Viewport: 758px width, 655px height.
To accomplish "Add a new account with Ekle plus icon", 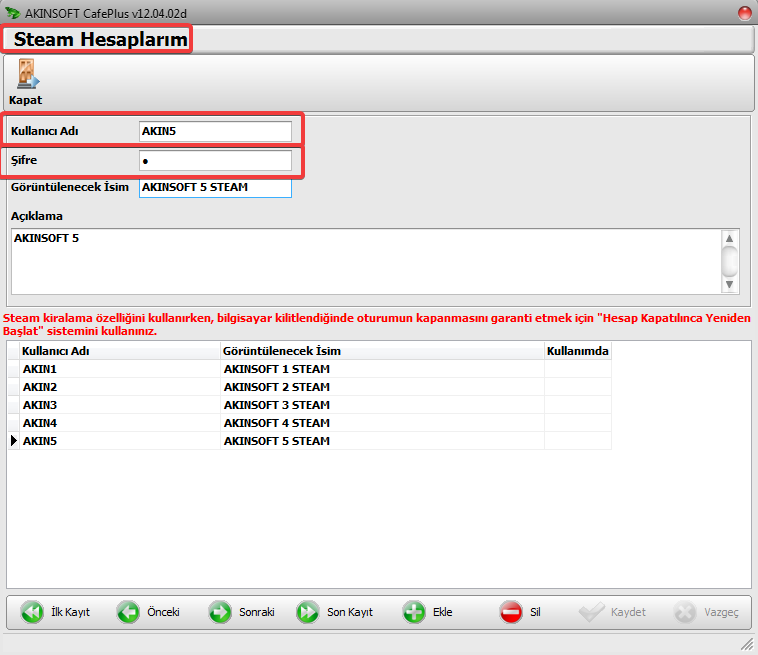I will tap(414, 612).
